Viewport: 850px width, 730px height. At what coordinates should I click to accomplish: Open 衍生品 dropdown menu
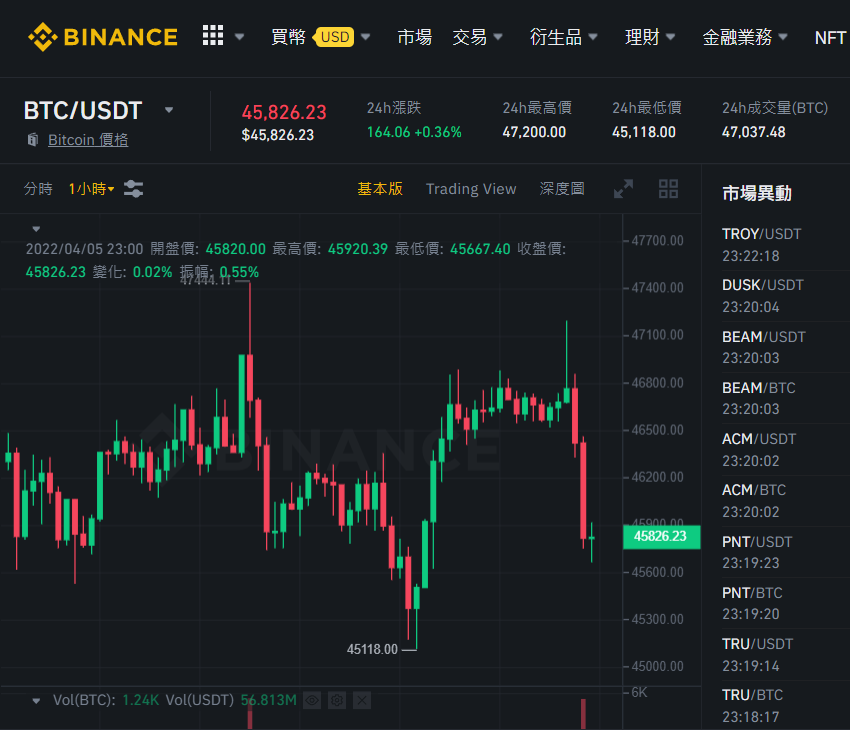(563, 37)
